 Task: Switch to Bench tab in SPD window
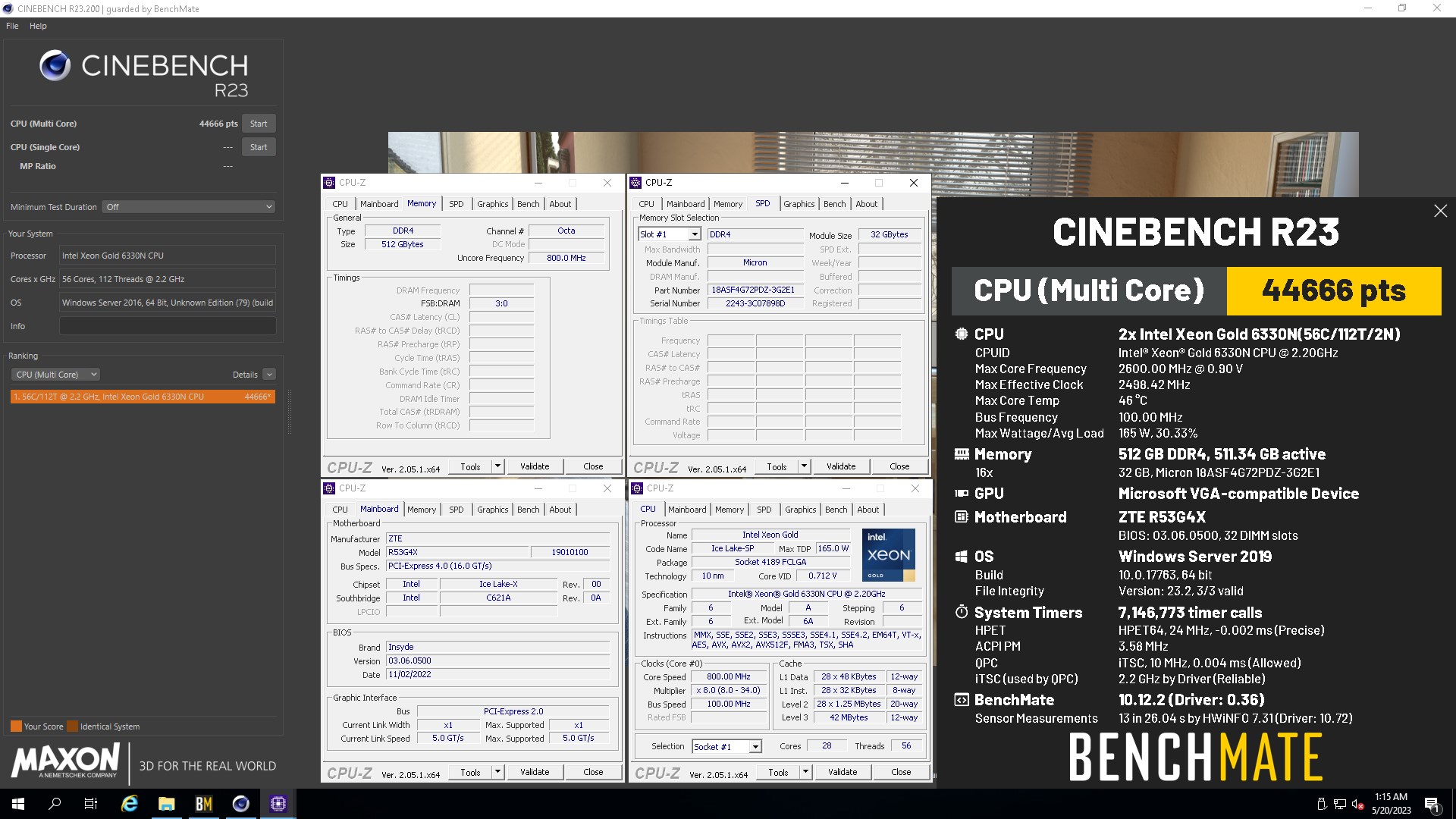[x=834, y=204]
